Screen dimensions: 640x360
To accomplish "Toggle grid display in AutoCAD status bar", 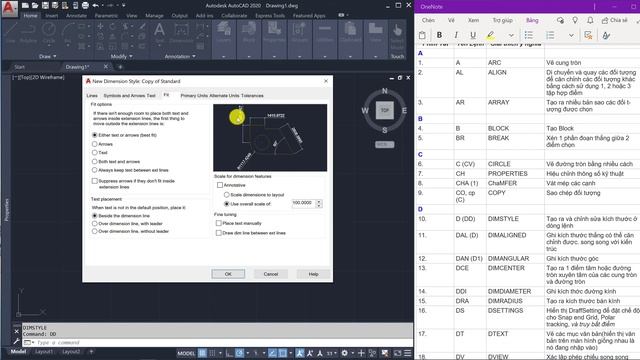I will pyautogui.click(x=202, y=353).
